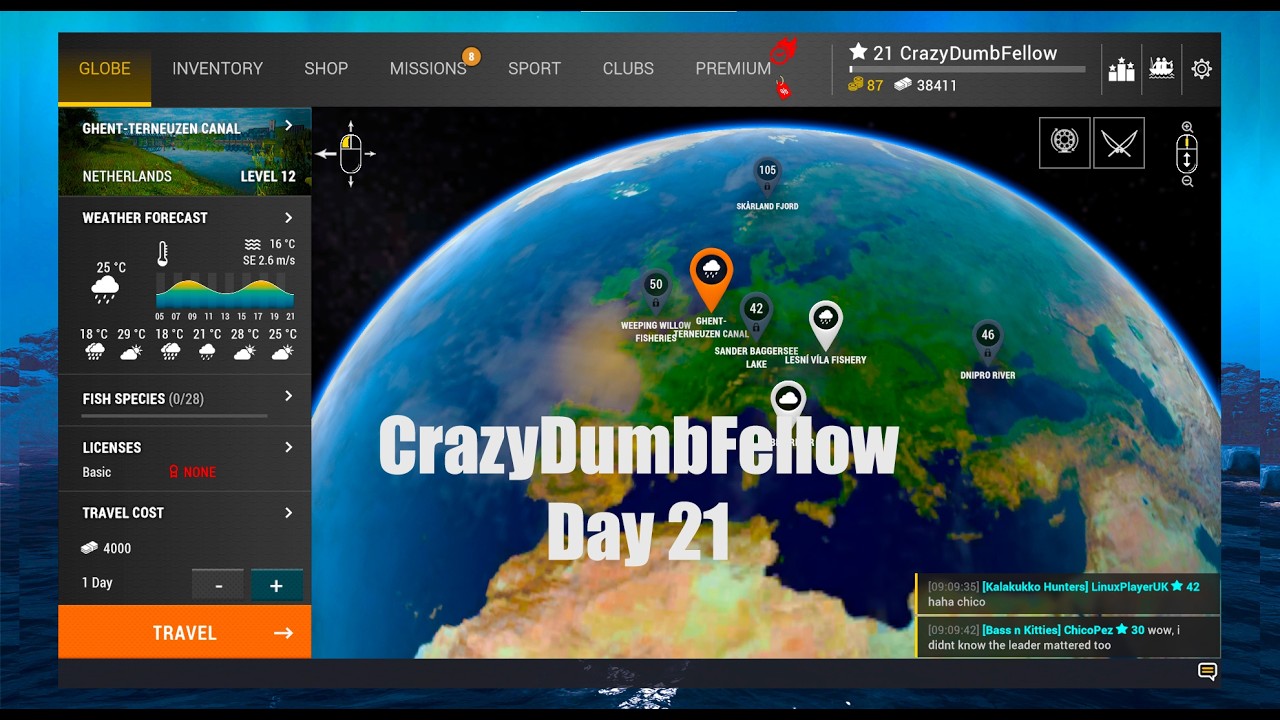The width and height of the screenshot is (1280, 720).
Task: Click LinuxPlayerUK's chat message
Action: click(1068, 594)
